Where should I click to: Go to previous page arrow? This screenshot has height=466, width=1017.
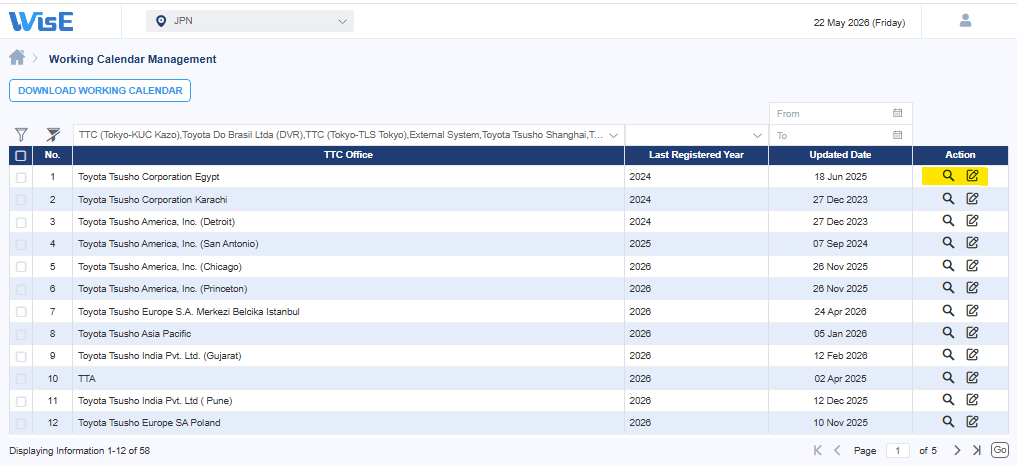(x=837, y=450)
